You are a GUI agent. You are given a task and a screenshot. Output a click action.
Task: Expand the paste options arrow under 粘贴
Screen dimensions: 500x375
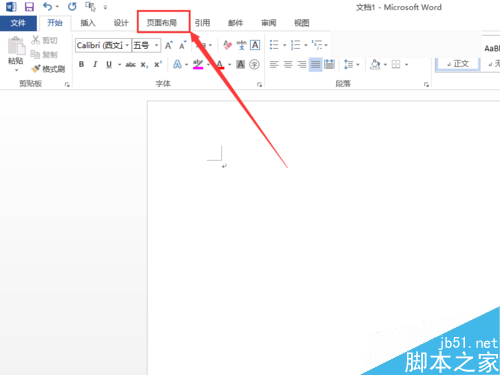(16, 70)
